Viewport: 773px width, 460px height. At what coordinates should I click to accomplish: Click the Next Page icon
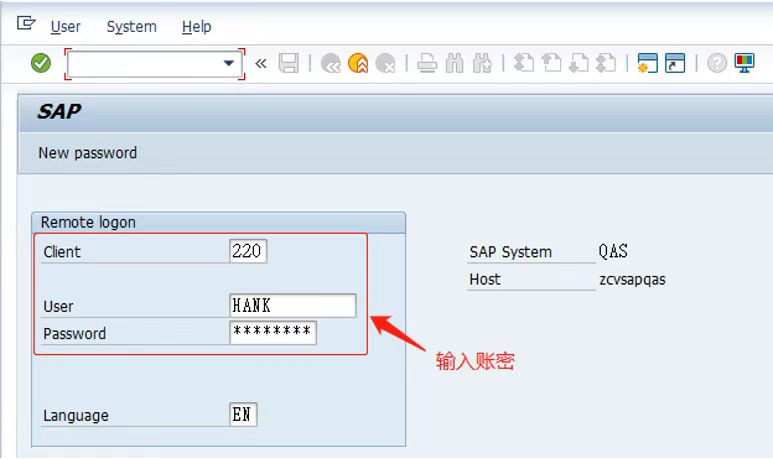[579, 63]
